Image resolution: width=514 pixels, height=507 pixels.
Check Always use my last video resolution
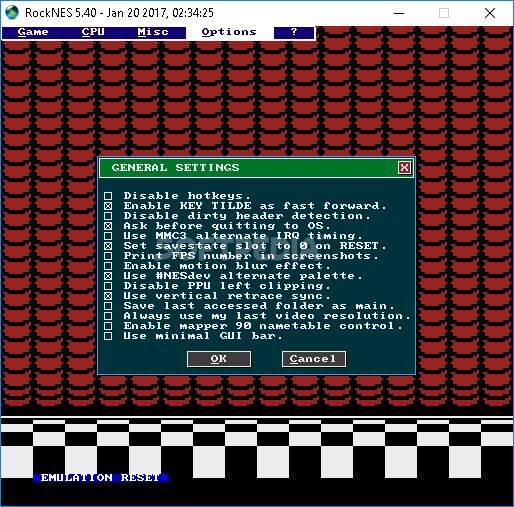click(108, 316)
